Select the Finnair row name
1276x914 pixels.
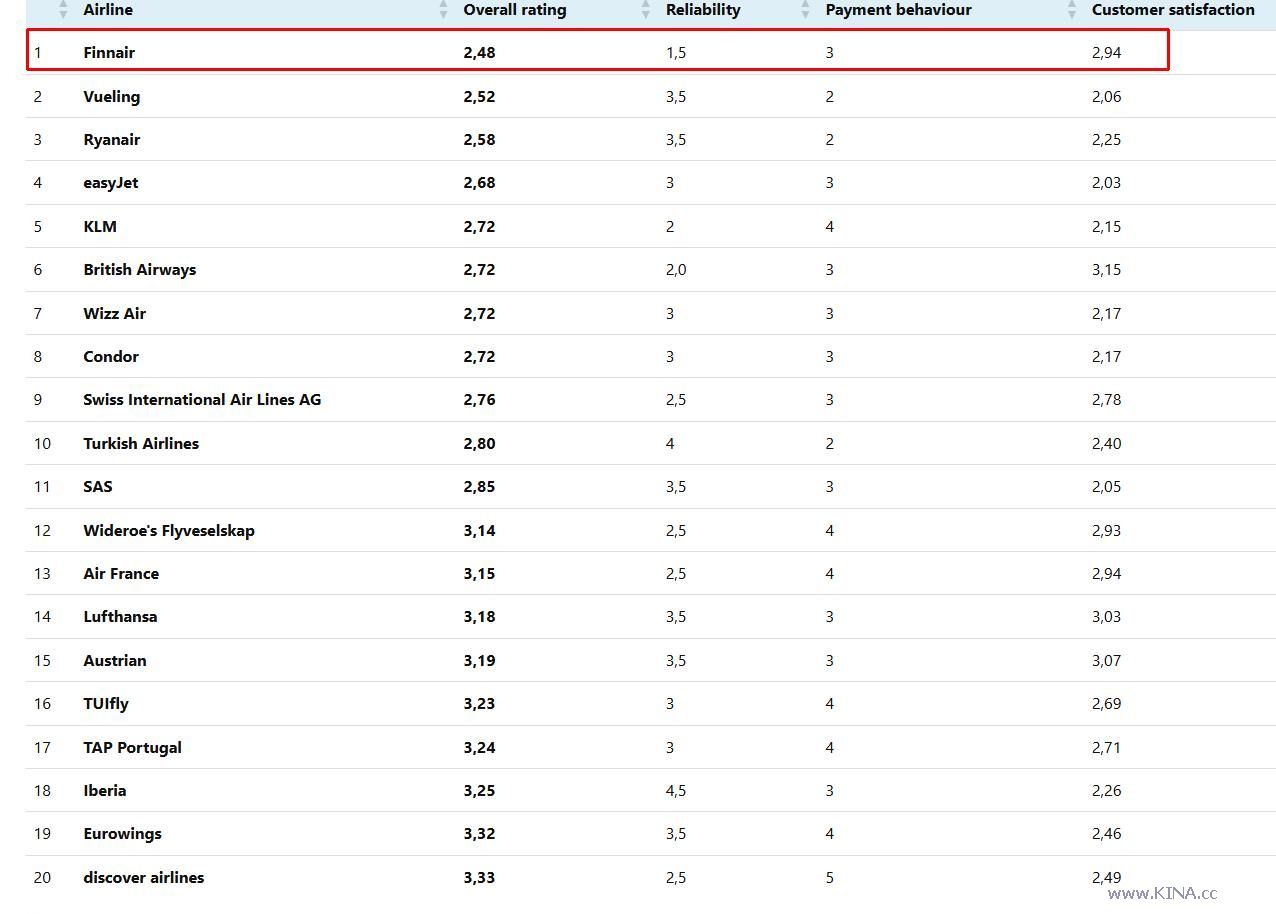[109, 53]
